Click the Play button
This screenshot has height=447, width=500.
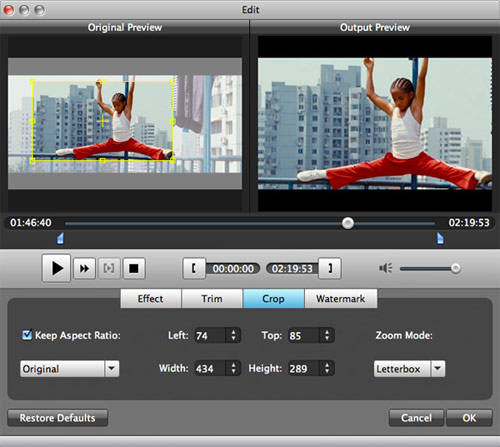[x=56, y=268]
